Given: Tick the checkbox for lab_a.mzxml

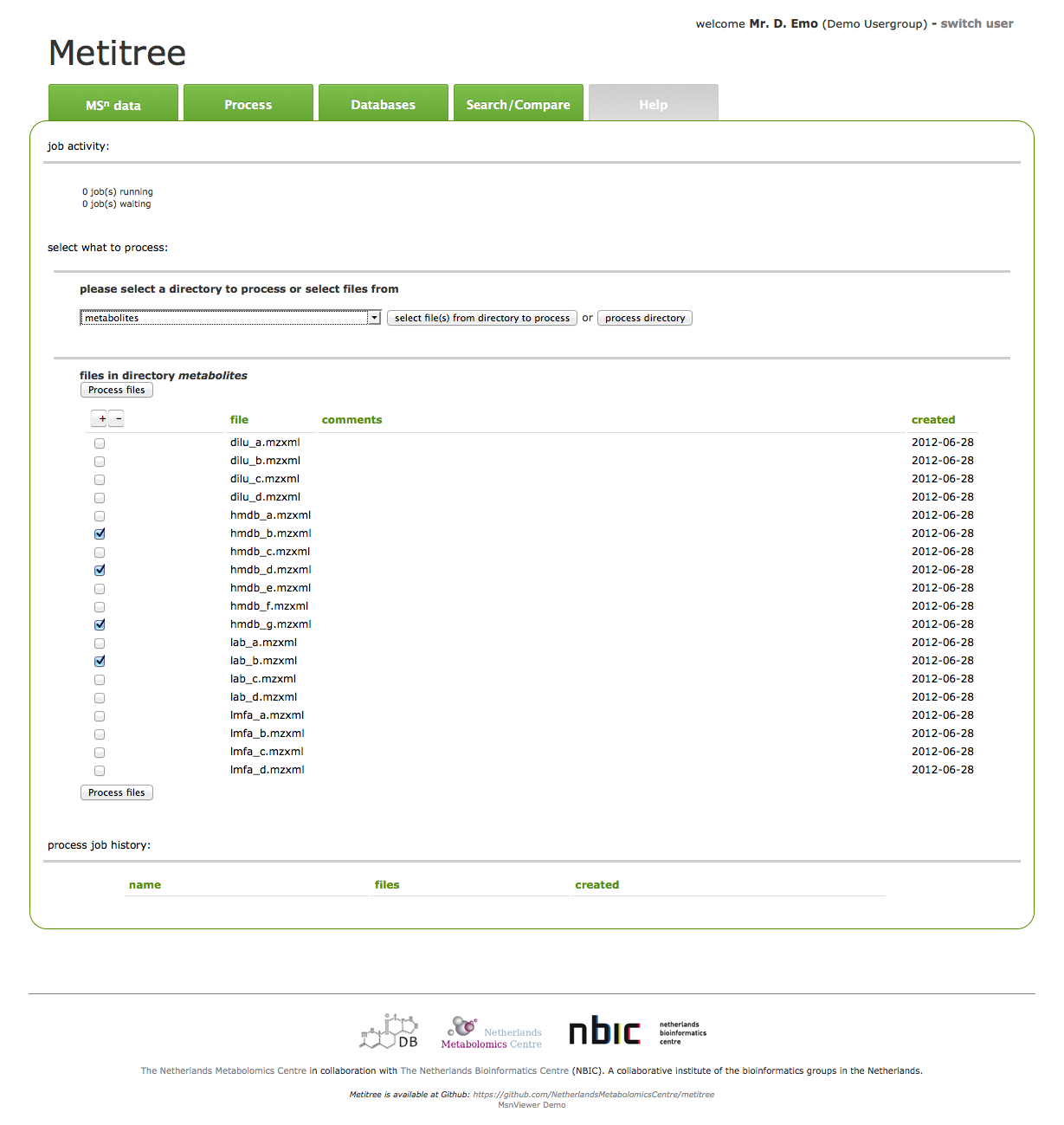Looking at the screenshot, I should coord(100,643).
